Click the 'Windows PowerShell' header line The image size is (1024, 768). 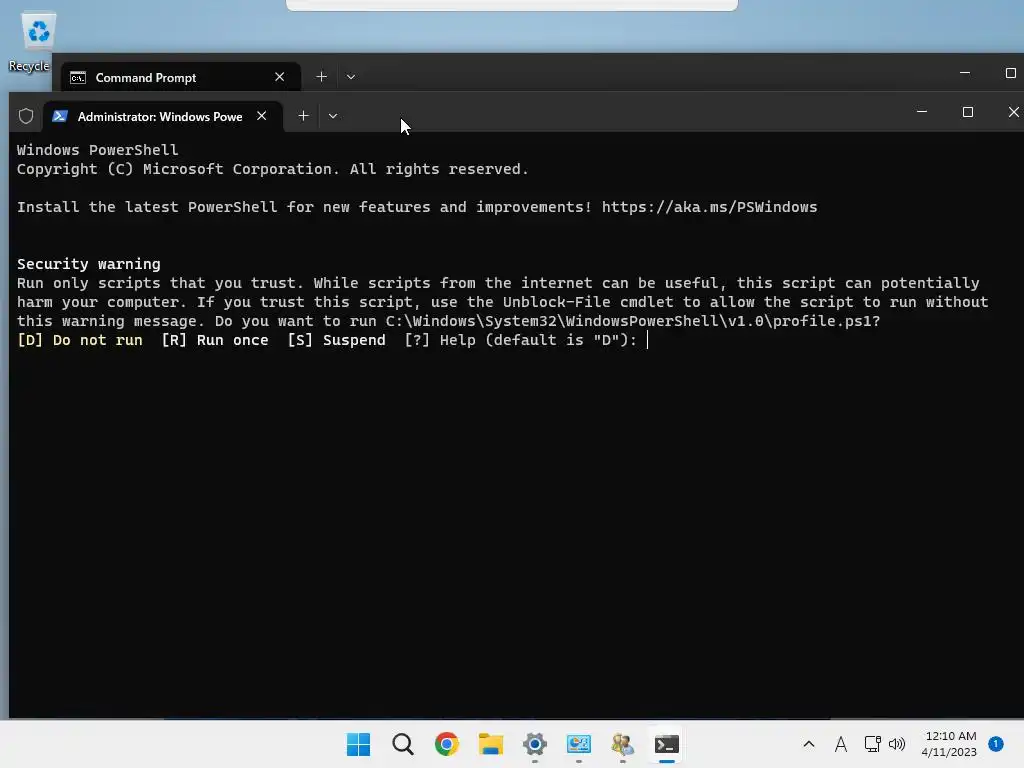pyautogui.click(x=97, y=150)
